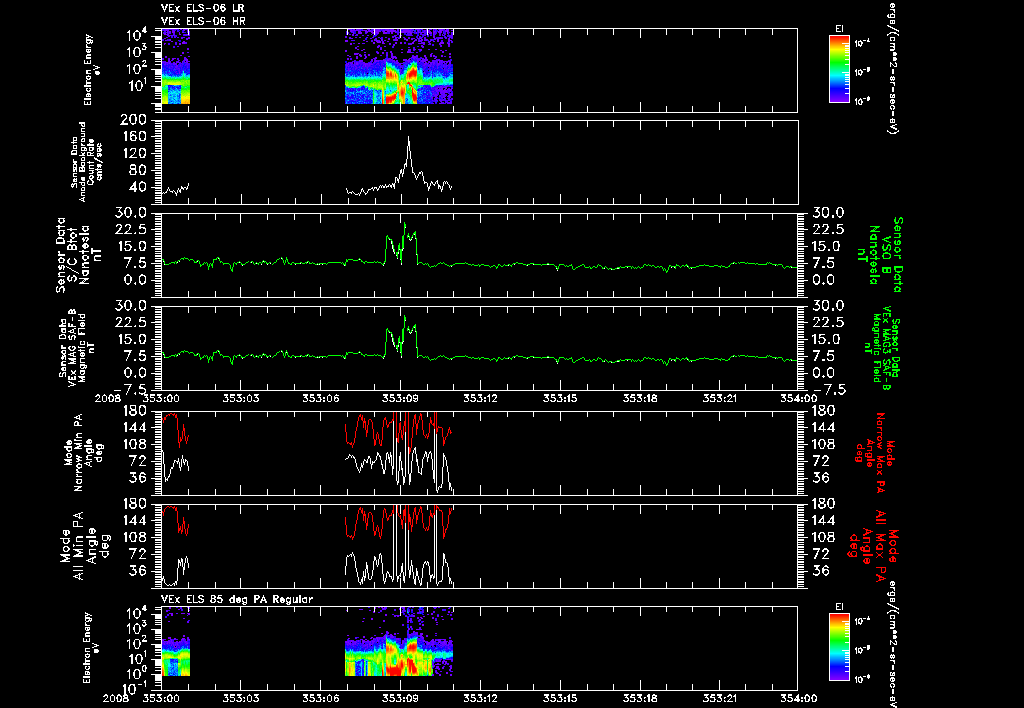Click the '353:09' label on the bottom time axis
This screenshot has width=1024, height=708.
[401, 698]
